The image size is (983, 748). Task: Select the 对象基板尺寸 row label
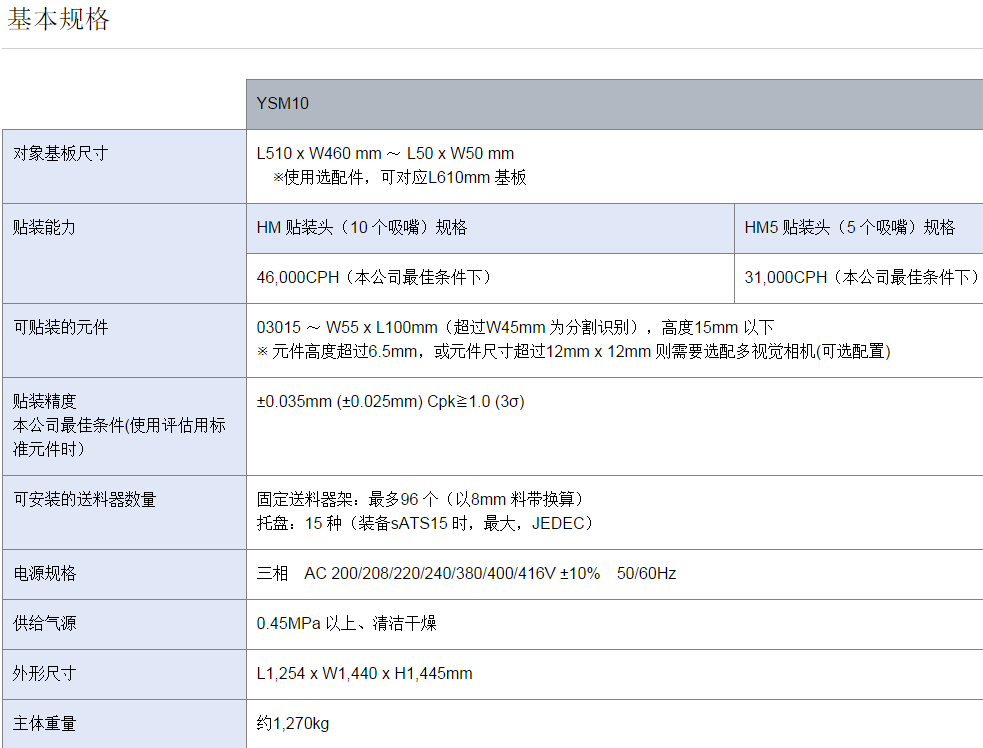coord(61,154)
